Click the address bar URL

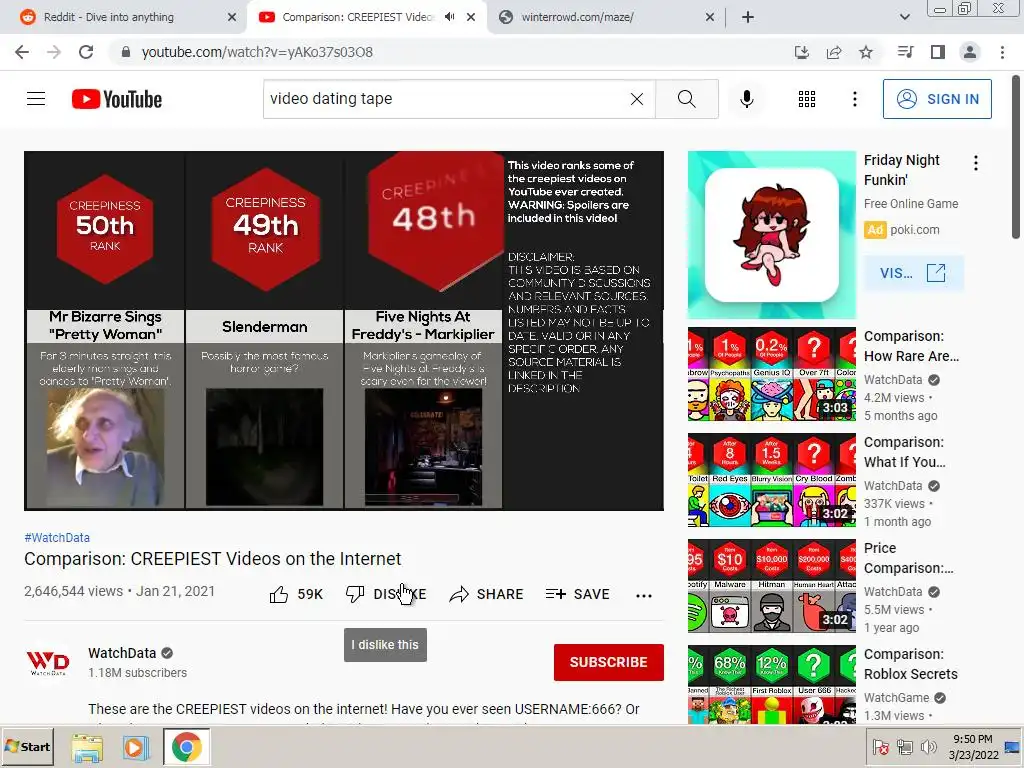pos(257,52)
